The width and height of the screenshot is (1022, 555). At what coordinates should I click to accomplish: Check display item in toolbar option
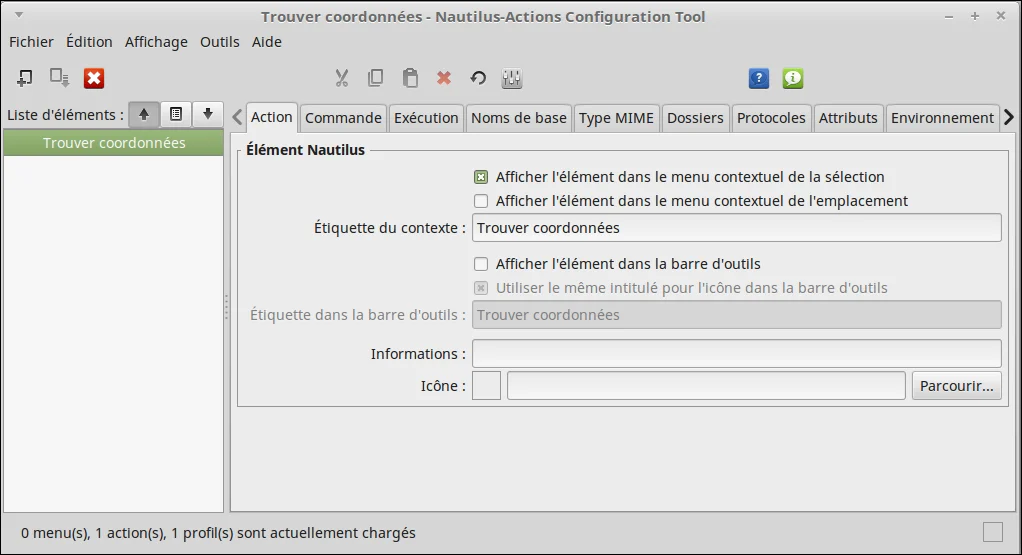click(x=481, y=264)
